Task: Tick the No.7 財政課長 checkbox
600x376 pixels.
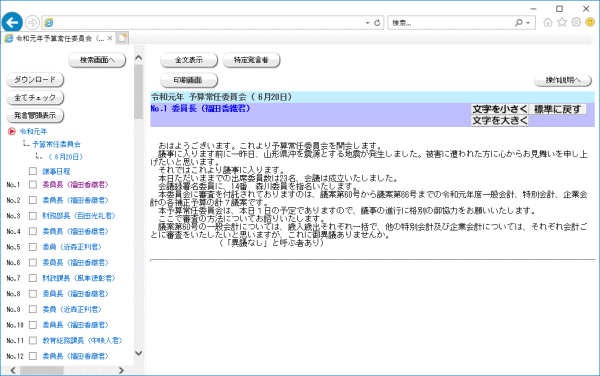Action: coord(33,278)
